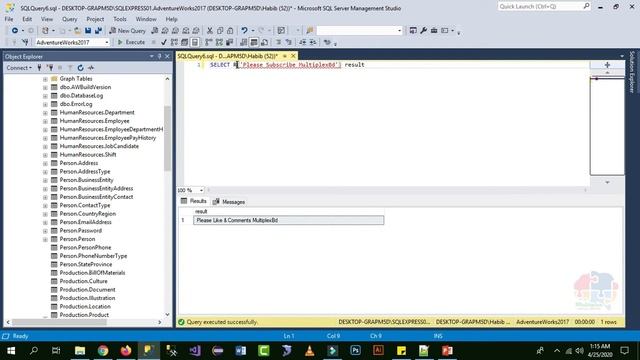Viewport: 640px width, 360px height.
Task: Open the Toolbox icon in toolbar
Action: [x=434, y=31]
